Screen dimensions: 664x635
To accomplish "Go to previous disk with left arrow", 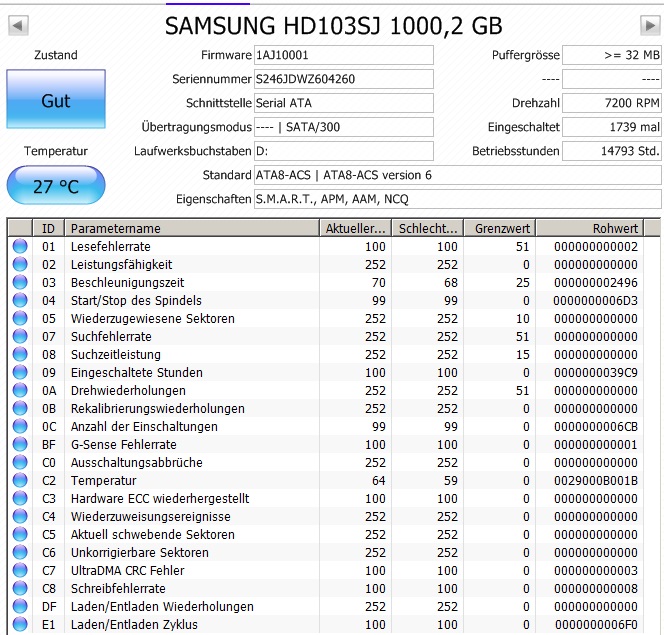I will [x=18, y=25].
